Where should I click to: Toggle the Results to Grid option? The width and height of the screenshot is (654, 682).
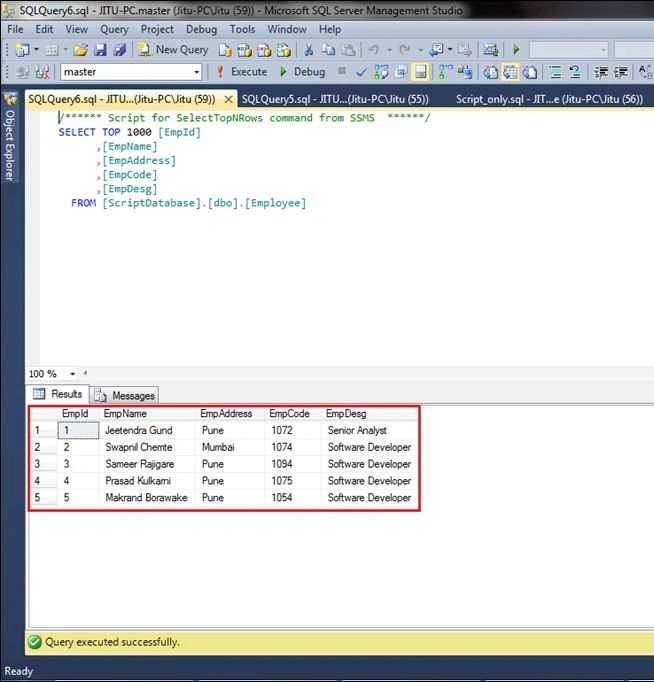pyautogui.click(x=511, y=72)
